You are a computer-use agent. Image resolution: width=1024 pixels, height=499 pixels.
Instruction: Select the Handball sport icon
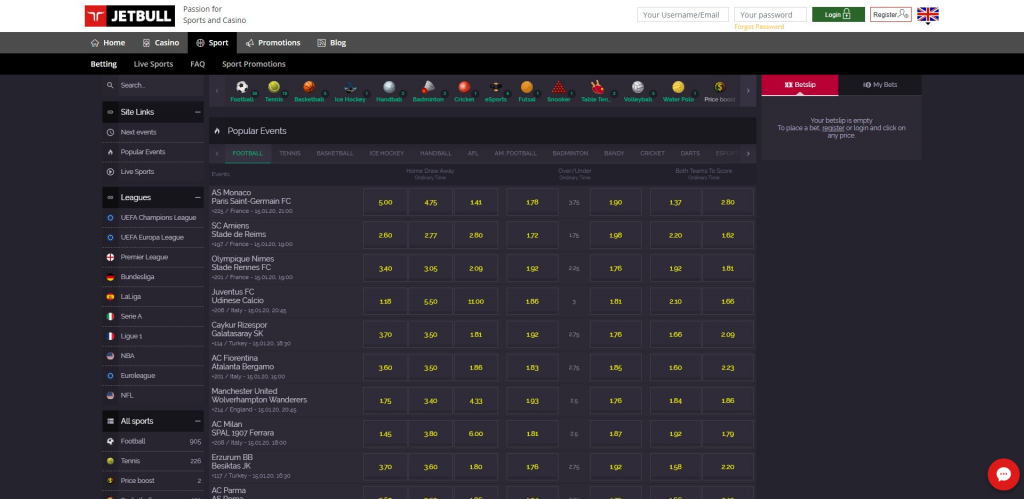click(389, 91)
